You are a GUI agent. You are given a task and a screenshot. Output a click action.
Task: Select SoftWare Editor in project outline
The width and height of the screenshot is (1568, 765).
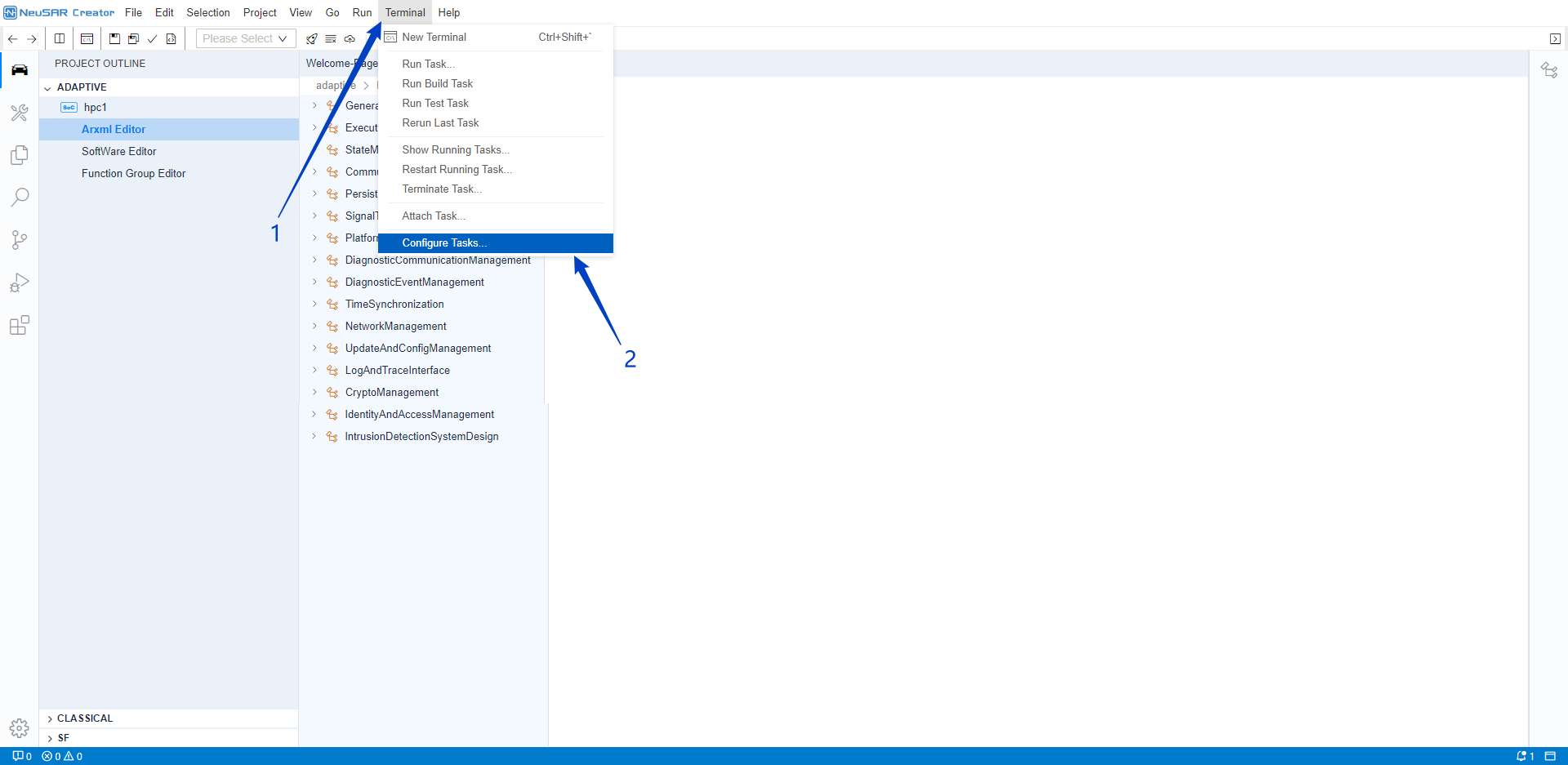119,151
